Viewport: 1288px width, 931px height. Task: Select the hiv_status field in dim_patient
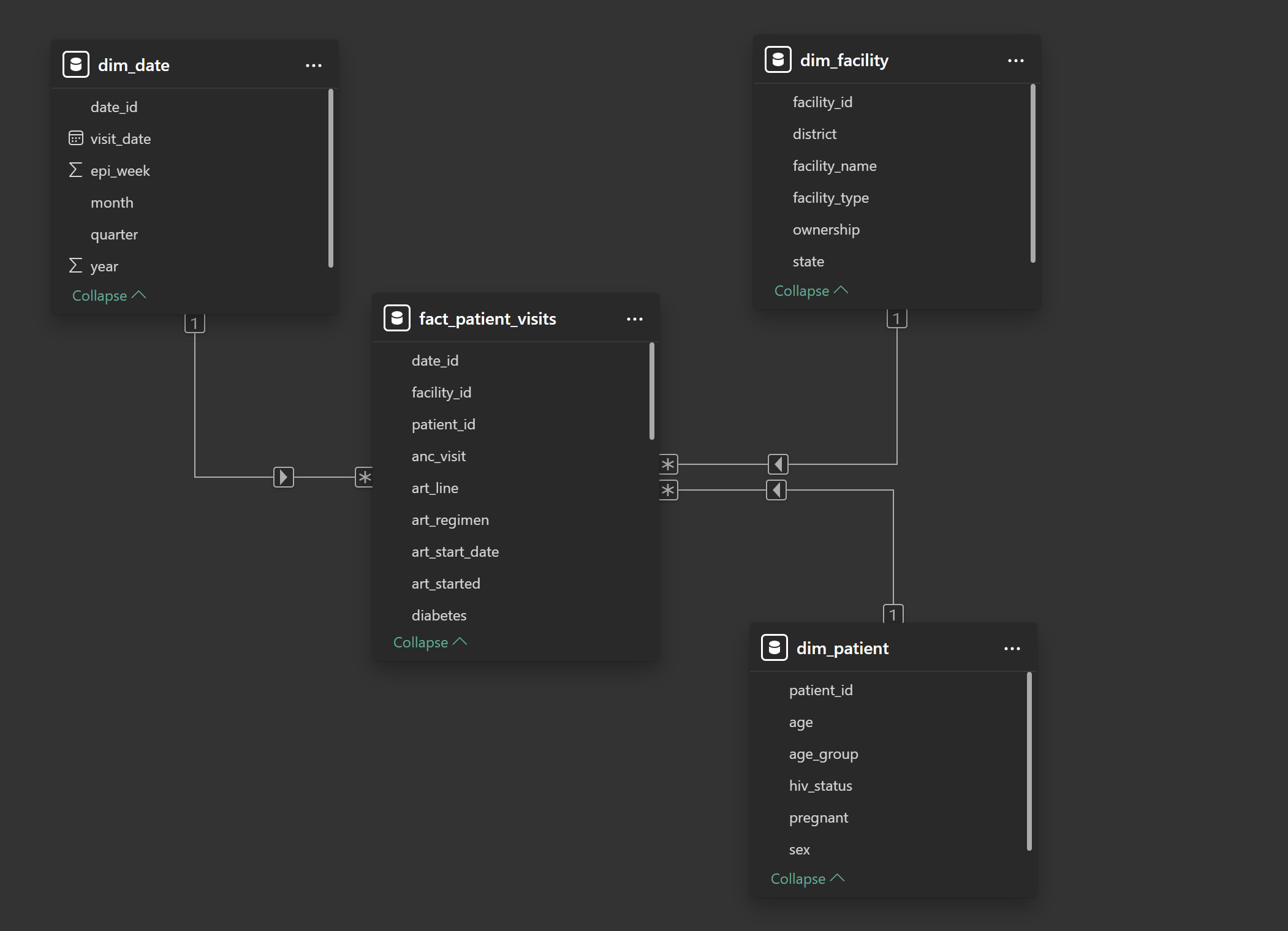[x=820, y=785]
